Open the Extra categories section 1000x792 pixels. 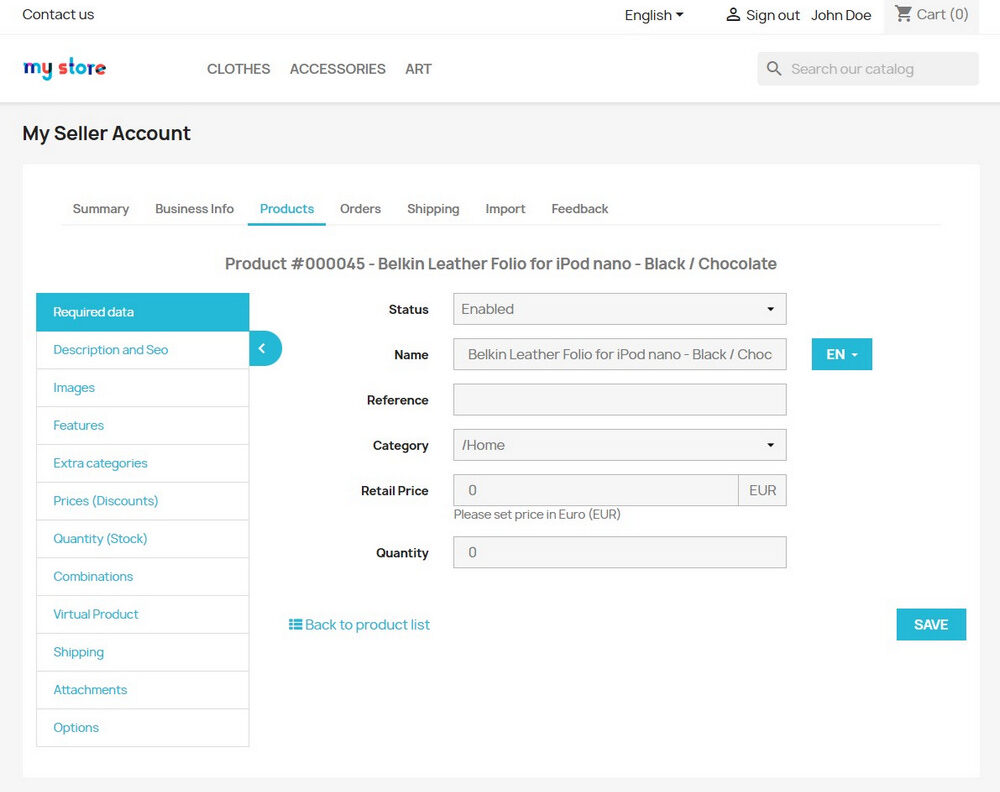(143, 463)
